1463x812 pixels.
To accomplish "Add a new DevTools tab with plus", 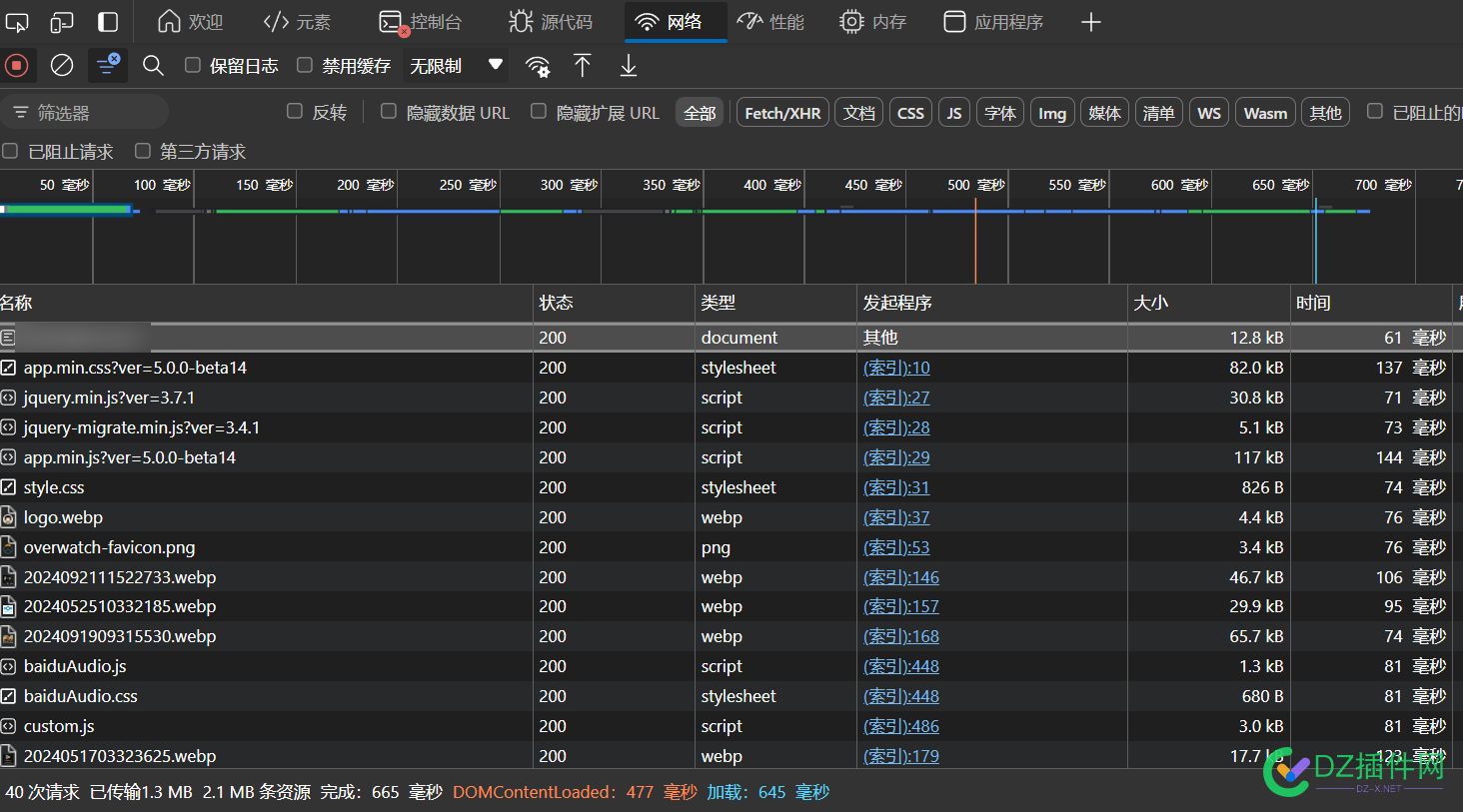I will point(1091,22).
